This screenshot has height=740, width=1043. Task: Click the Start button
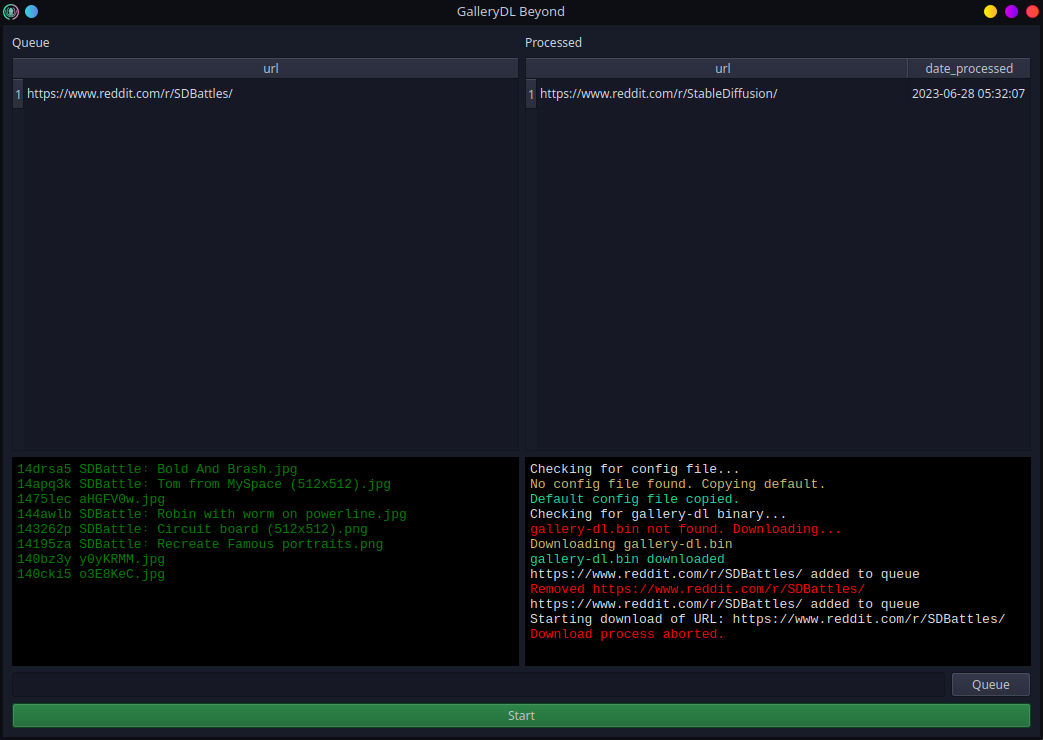(x=522, y=715)
